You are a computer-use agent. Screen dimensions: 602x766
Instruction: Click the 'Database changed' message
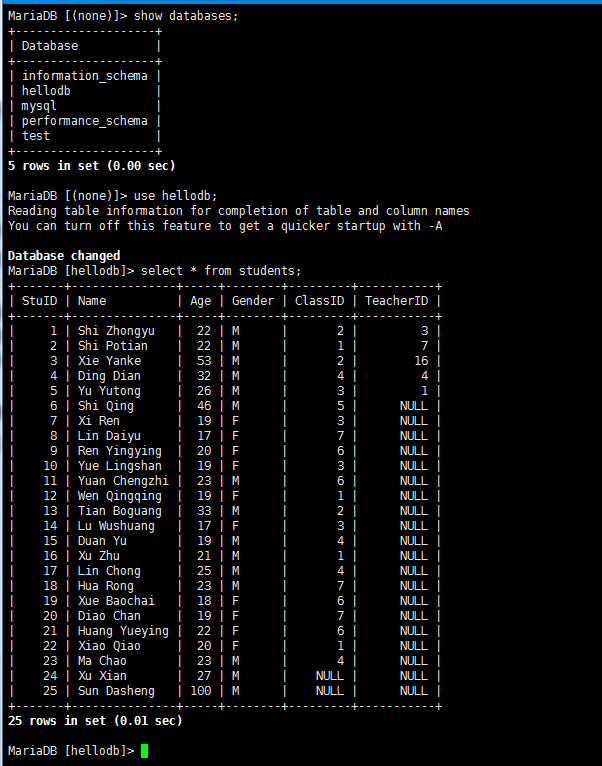[64, 256]
